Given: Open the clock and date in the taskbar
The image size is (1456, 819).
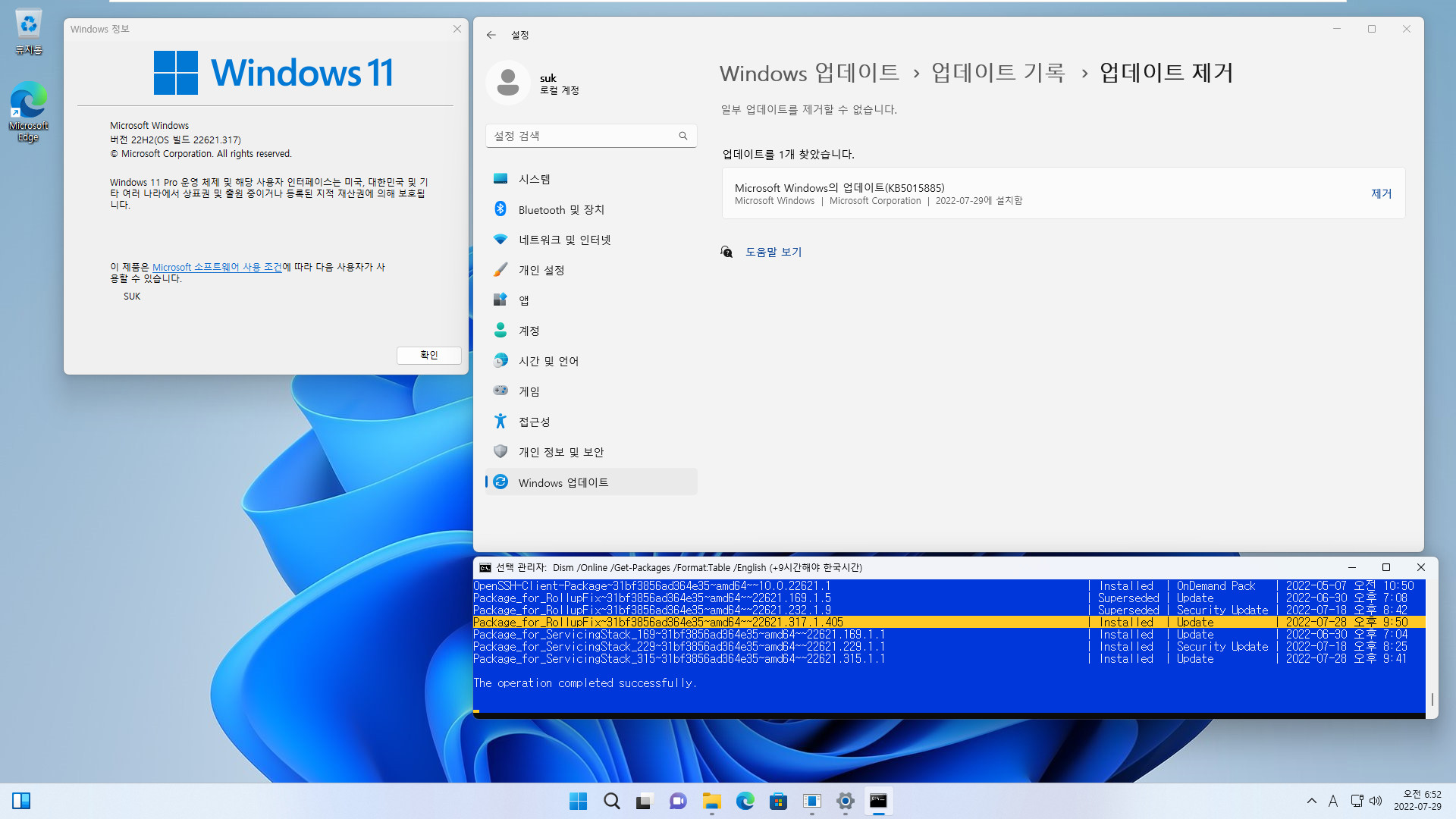Looking at the screenshot, I should coord(1417,801).
